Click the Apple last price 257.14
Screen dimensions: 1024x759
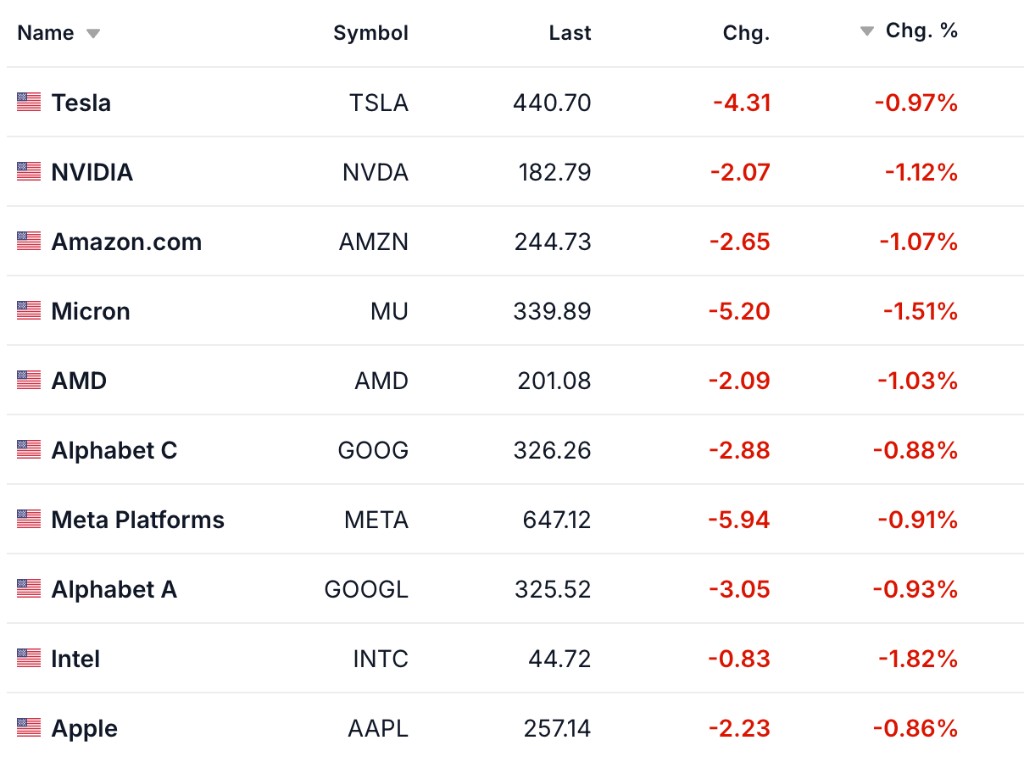(557, 728)
